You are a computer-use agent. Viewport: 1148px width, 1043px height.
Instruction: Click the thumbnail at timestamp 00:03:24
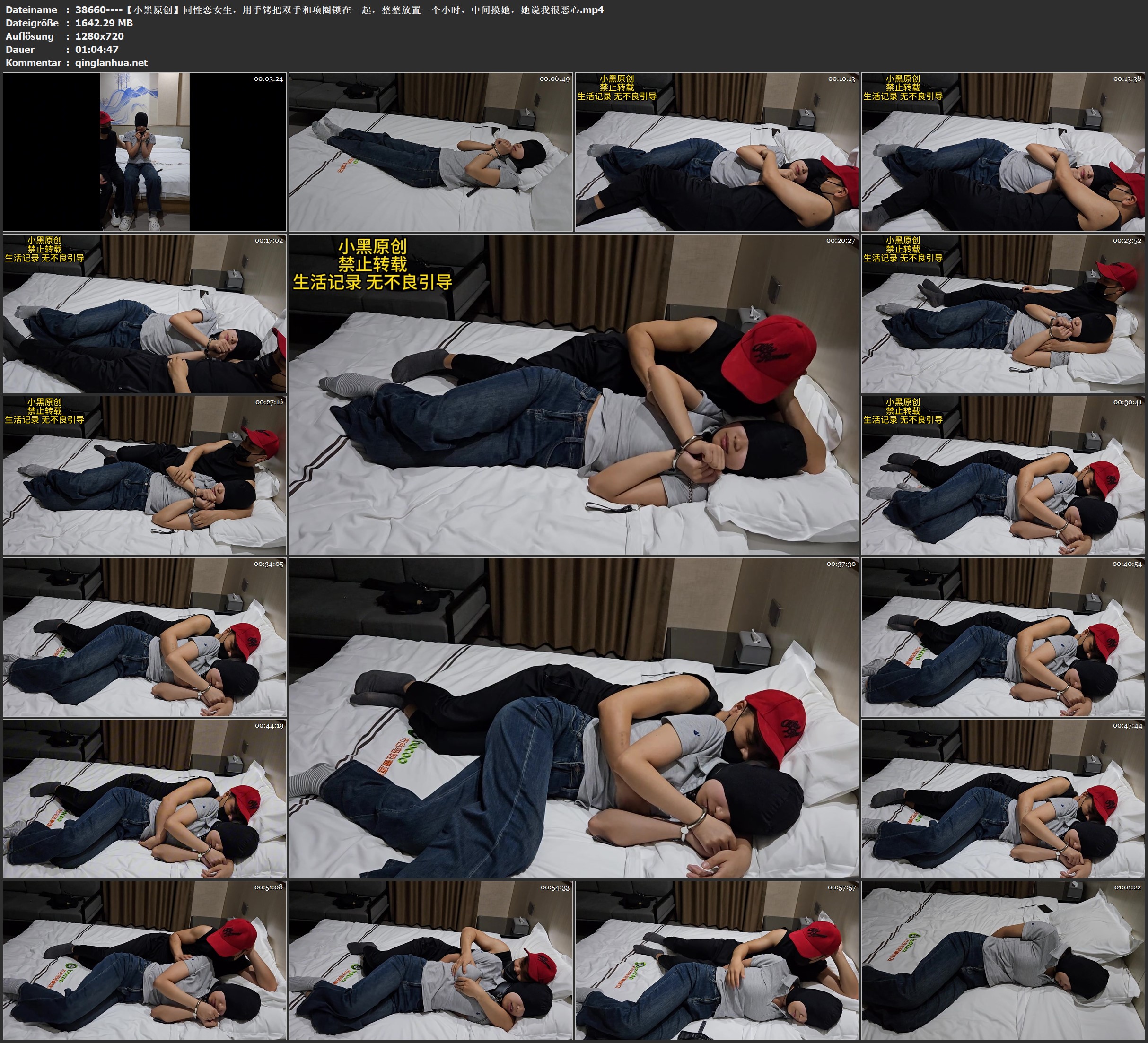pos(145,151)
